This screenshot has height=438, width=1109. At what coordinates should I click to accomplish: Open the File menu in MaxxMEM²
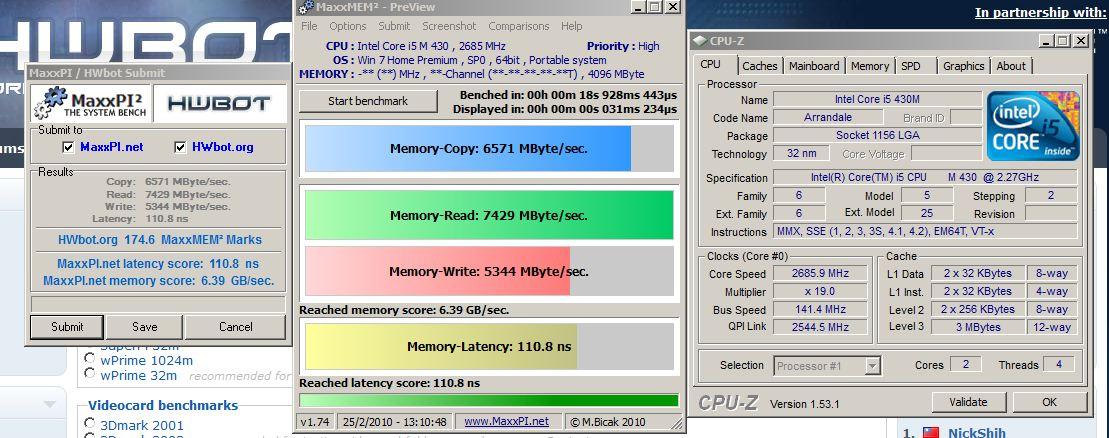coord(309,26)
